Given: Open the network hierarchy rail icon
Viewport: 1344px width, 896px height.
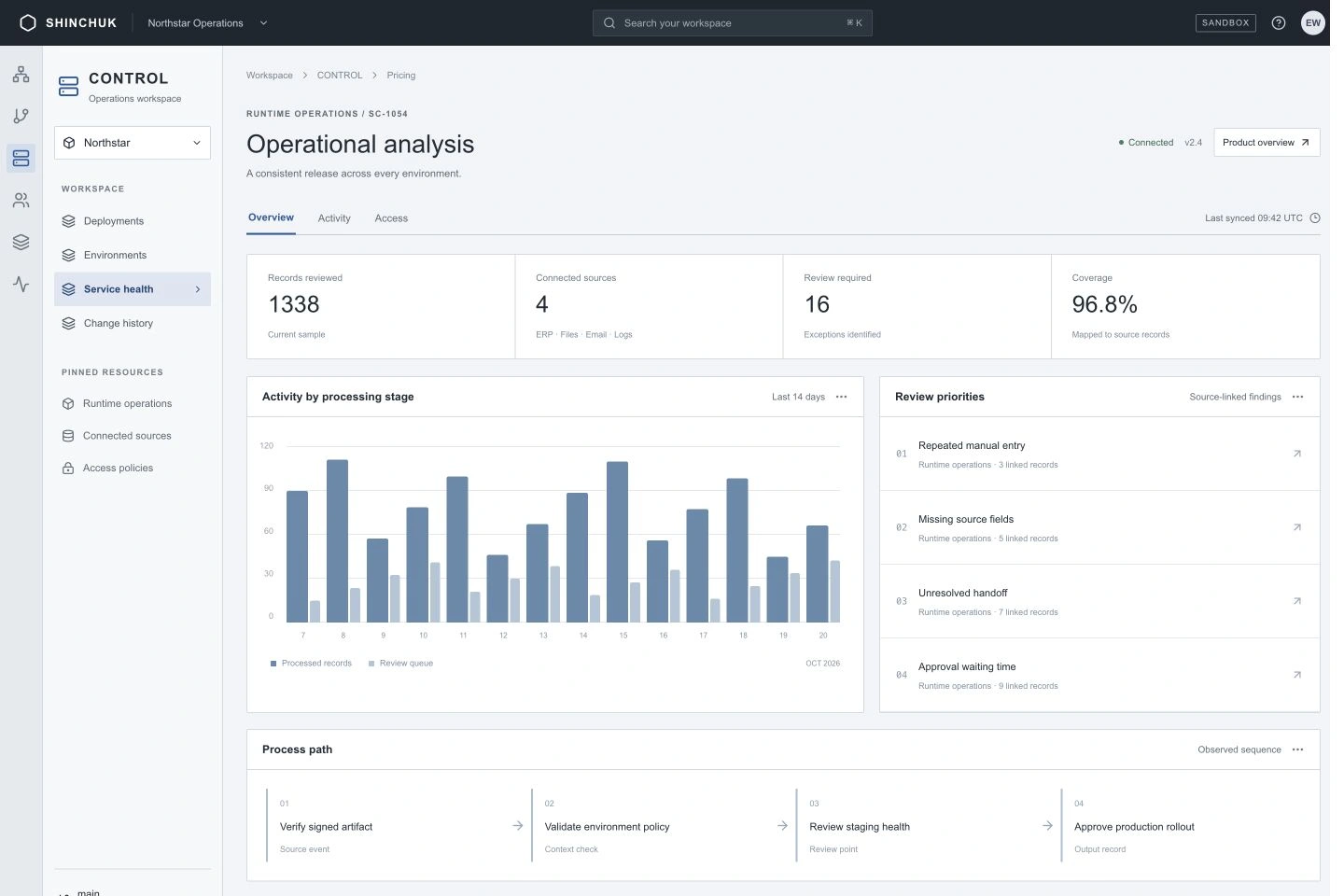Looking at the screenshot, I should click(21, 74).
